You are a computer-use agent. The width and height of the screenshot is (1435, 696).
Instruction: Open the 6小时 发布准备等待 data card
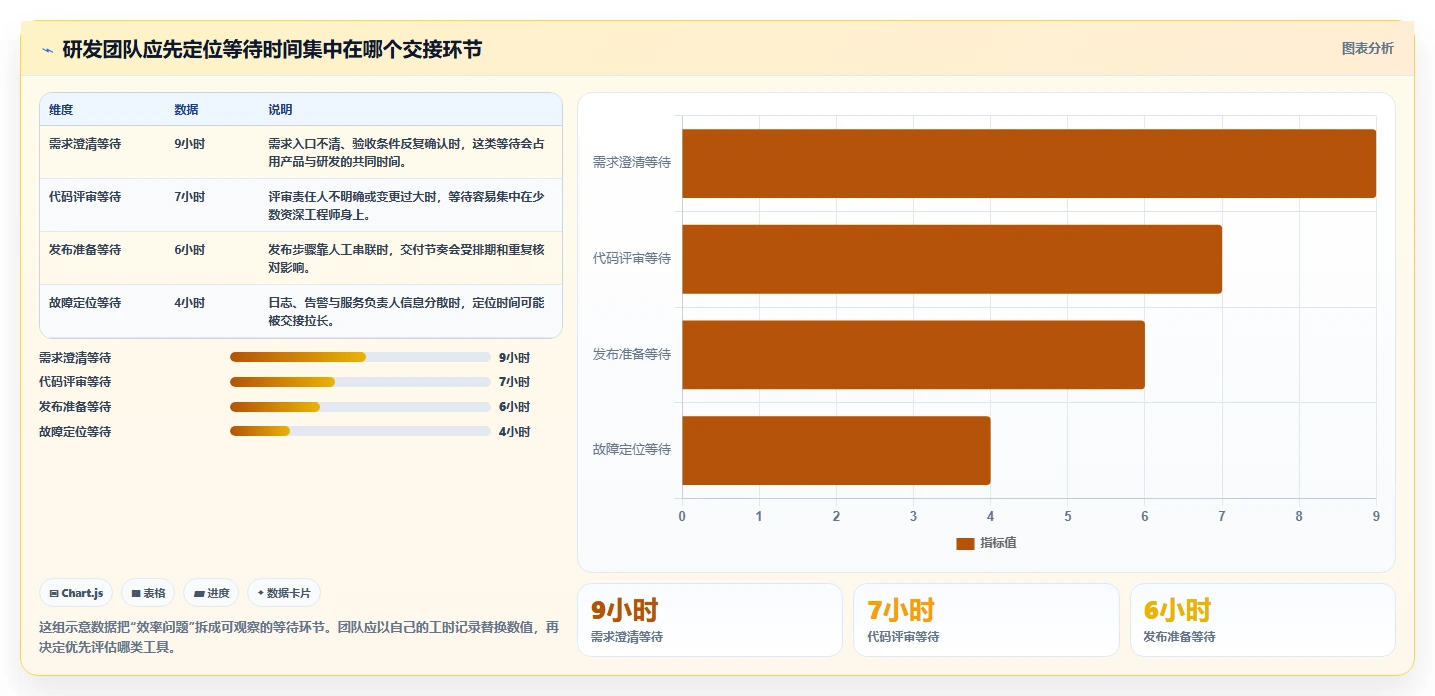(x=1262, y=620)
